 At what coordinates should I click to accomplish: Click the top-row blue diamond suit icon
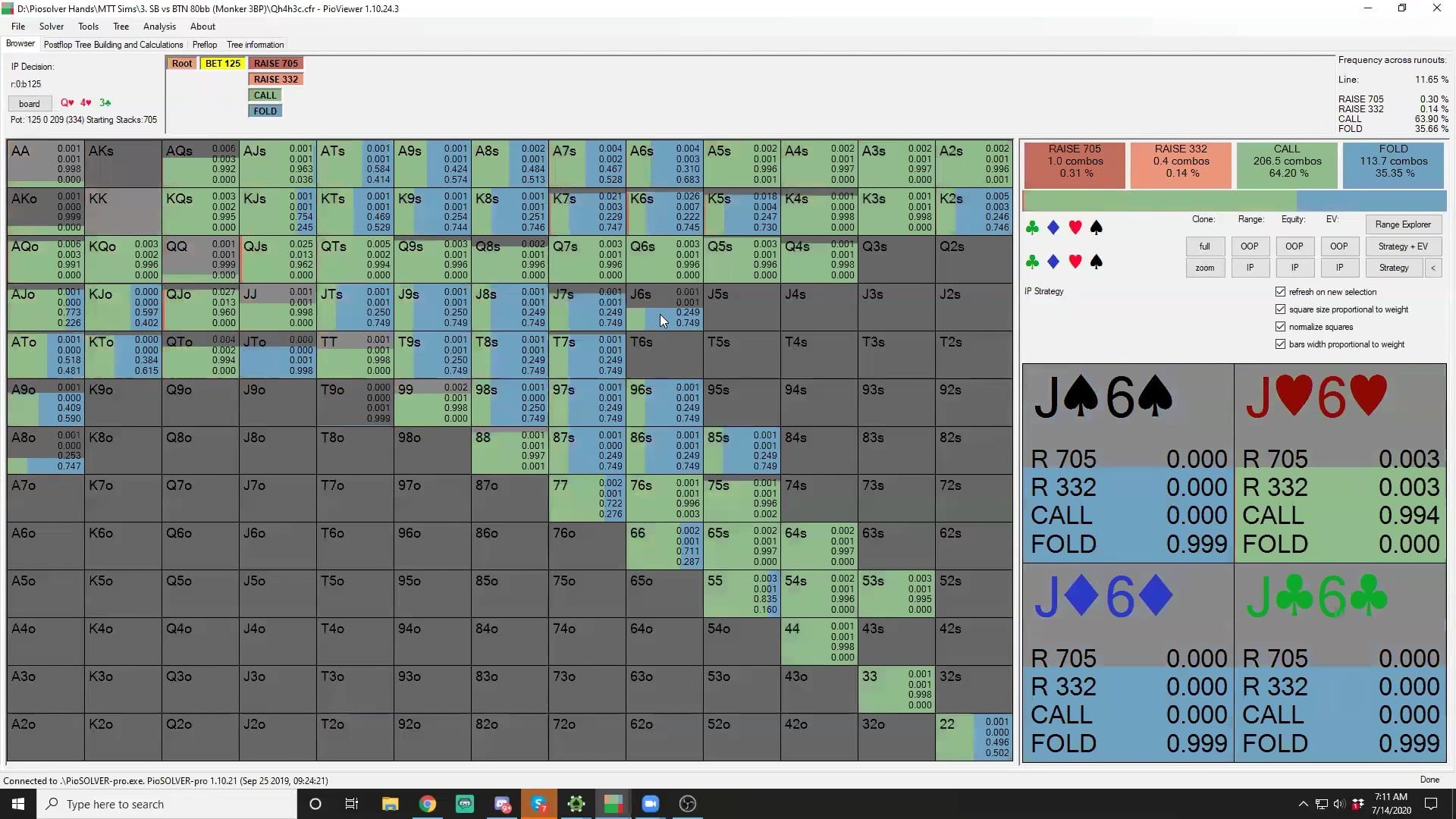click(x=1053, y=227)
